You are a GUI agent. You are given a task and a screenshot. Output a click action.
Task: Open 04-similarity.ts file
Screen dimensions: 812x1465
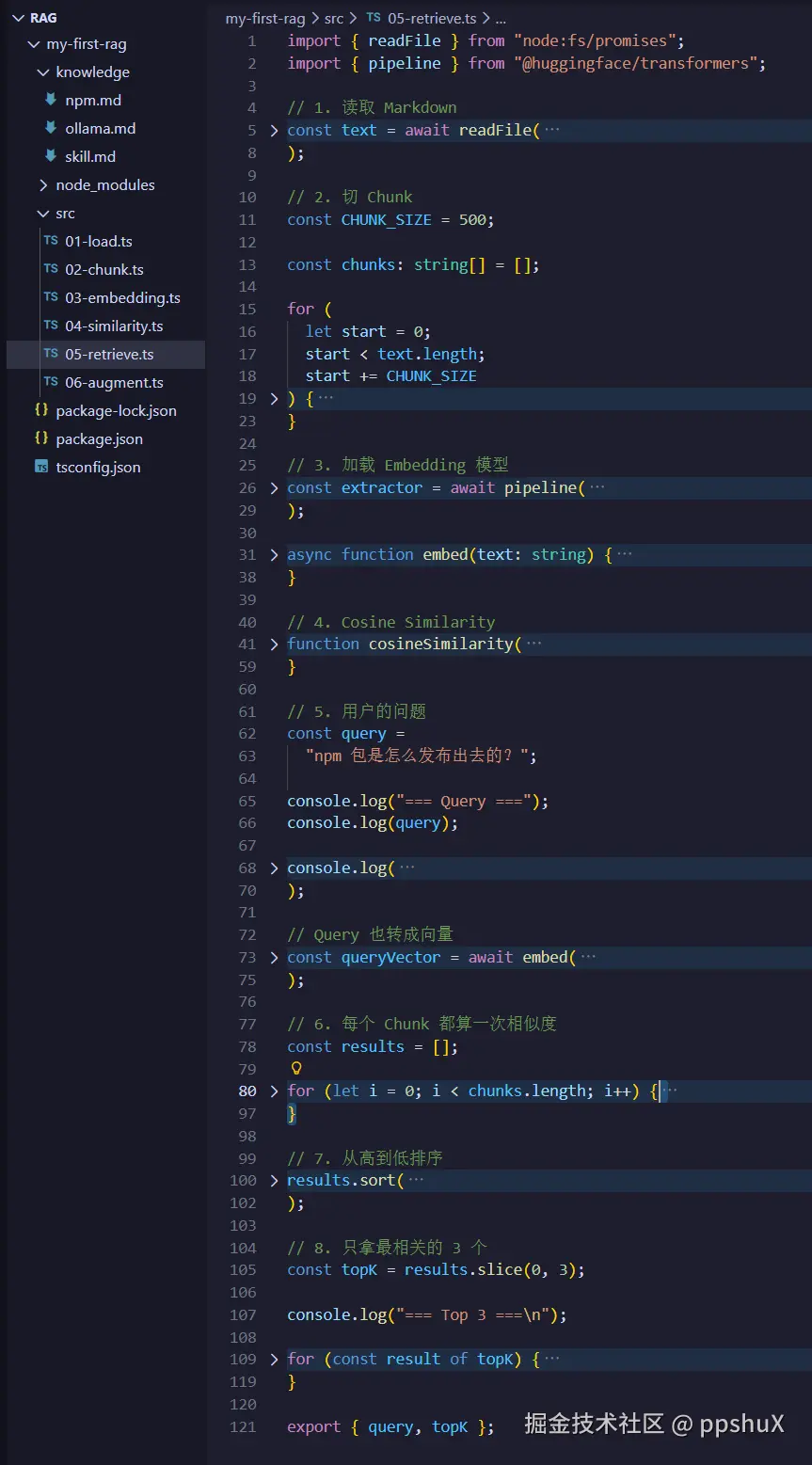pos(114,326)
